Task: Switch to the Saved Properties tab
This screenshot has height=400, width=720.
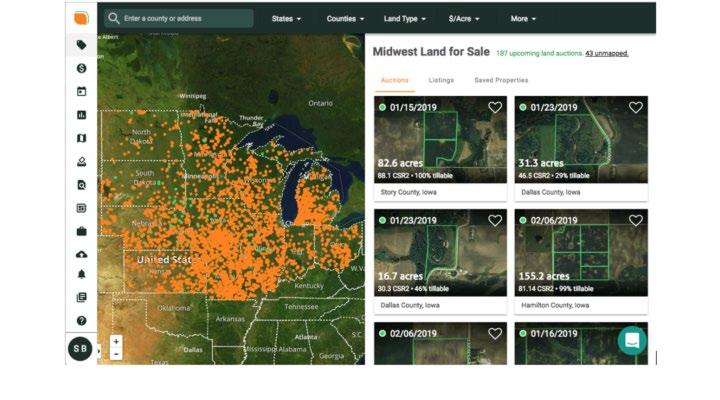Action: 501,80
